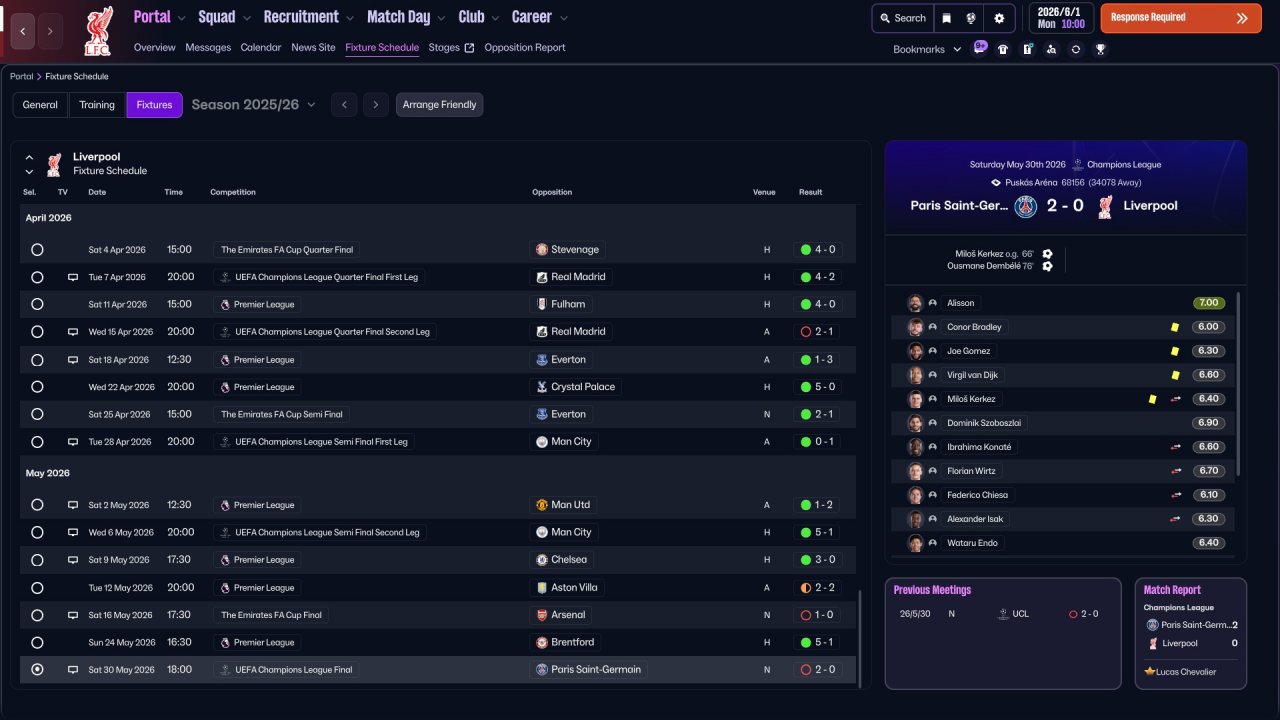Select the Everton FA Cup Semi Final radio

(x=37, y=414)
